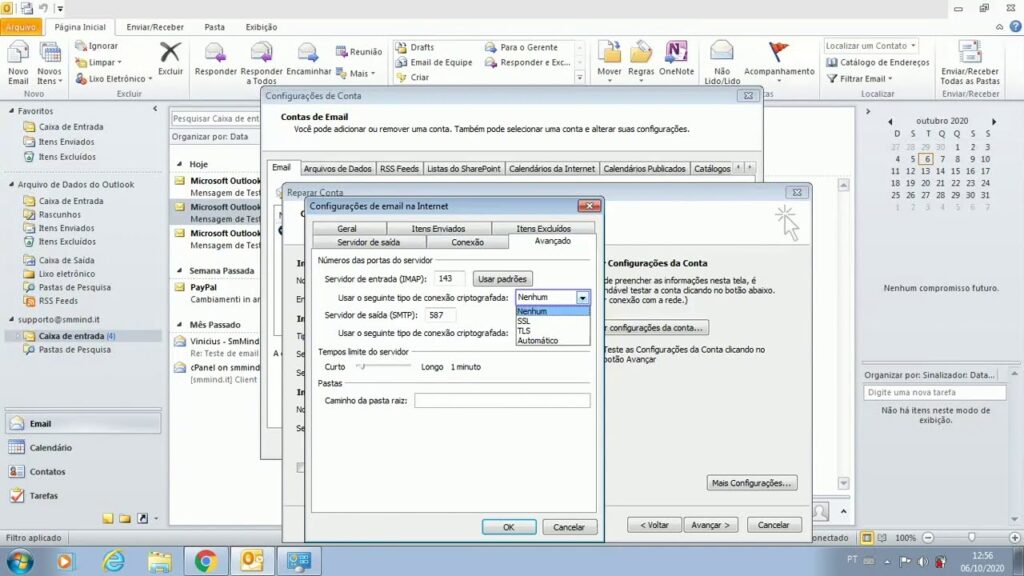Open Novos Itens ribbon icon
1024x576 pixels.
[x=50, y=62]
